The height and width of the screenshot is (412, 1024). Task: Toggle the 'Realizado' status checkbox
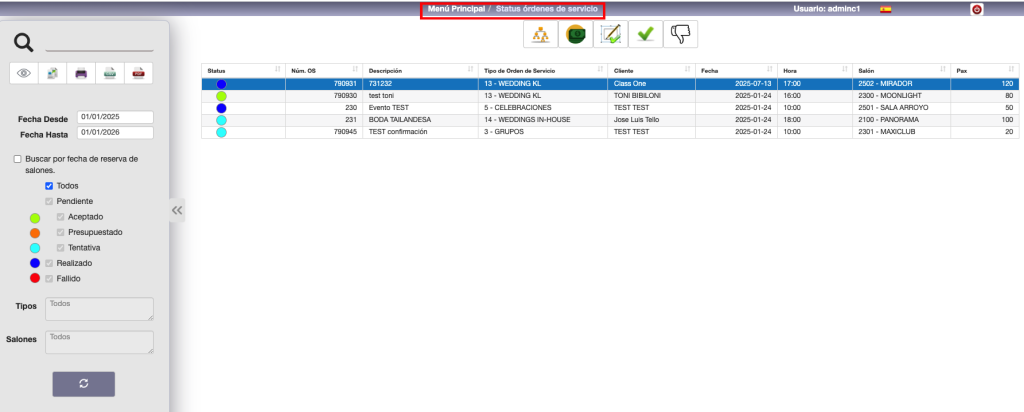pos(49,263)
